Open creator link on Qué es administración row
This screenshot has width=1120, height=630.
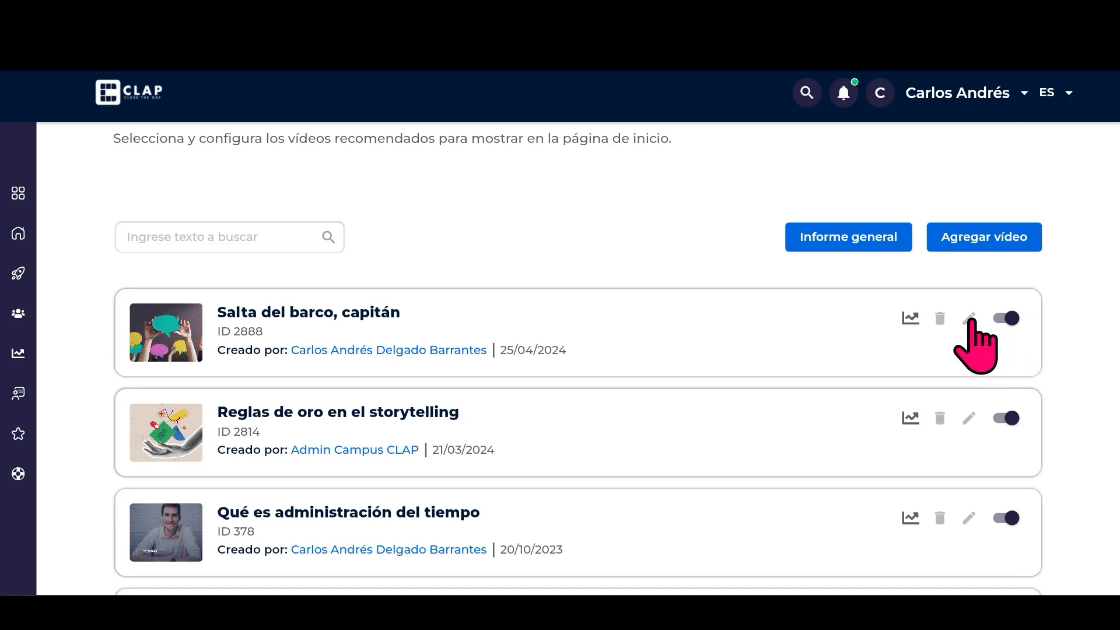click(389, 550)
